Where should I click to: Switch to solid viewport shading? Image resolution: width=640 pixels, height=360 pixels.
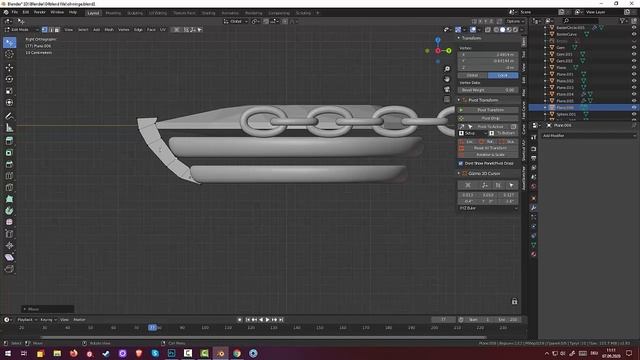[x=502, y=29]
